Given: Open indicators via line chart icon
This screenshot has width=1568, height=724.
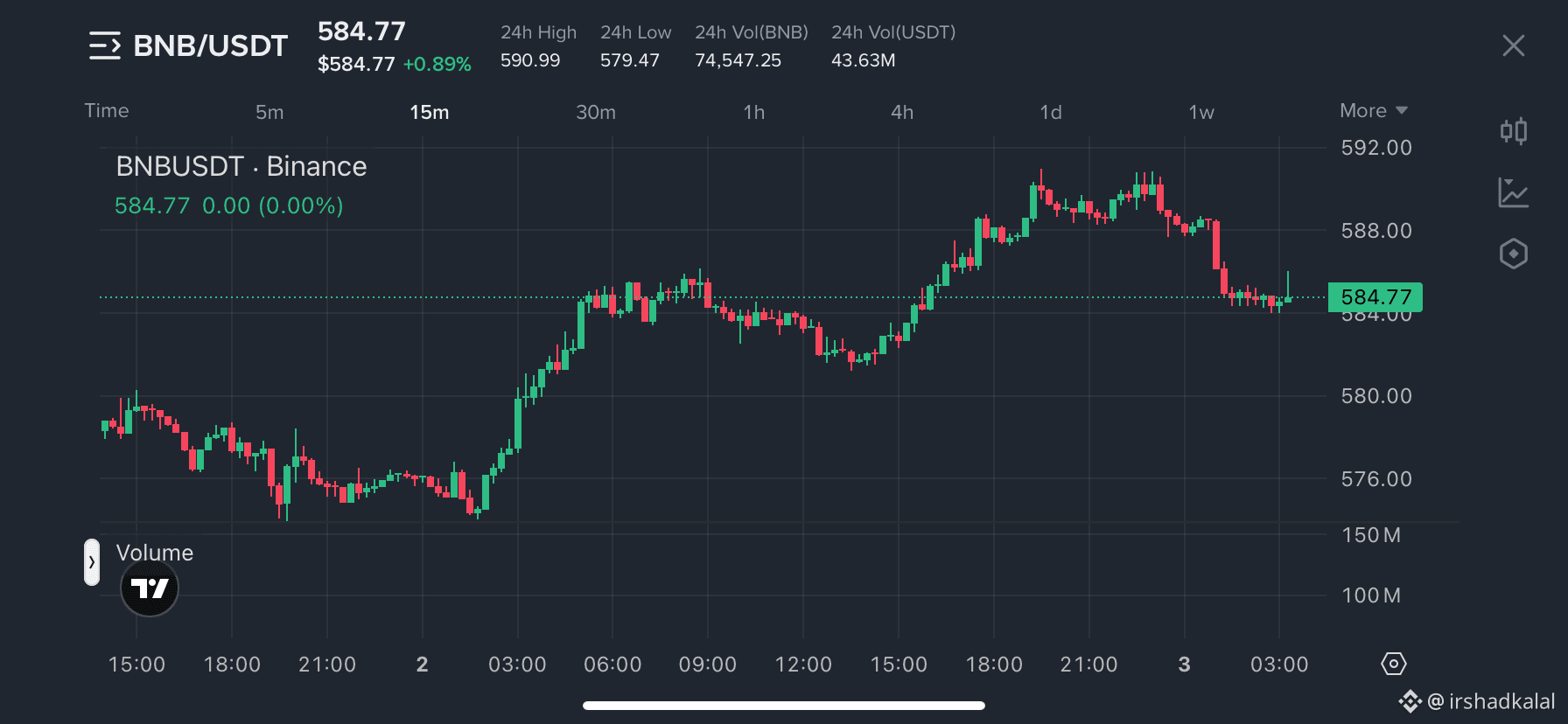Looking at the screenshot, I should coord(1513,192).
